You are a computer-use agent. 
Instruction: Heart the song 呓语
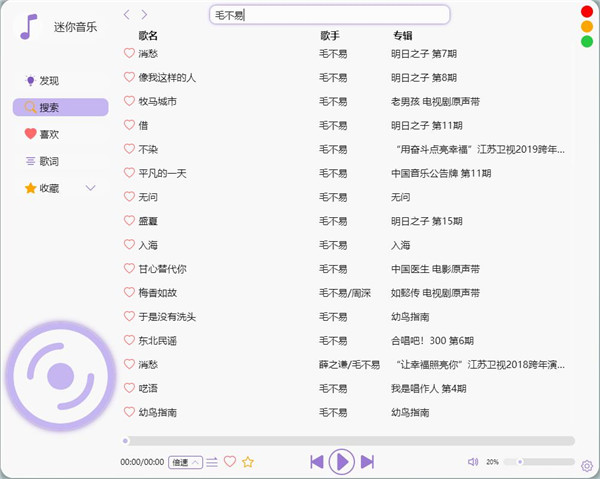click(x=129, y=388)
